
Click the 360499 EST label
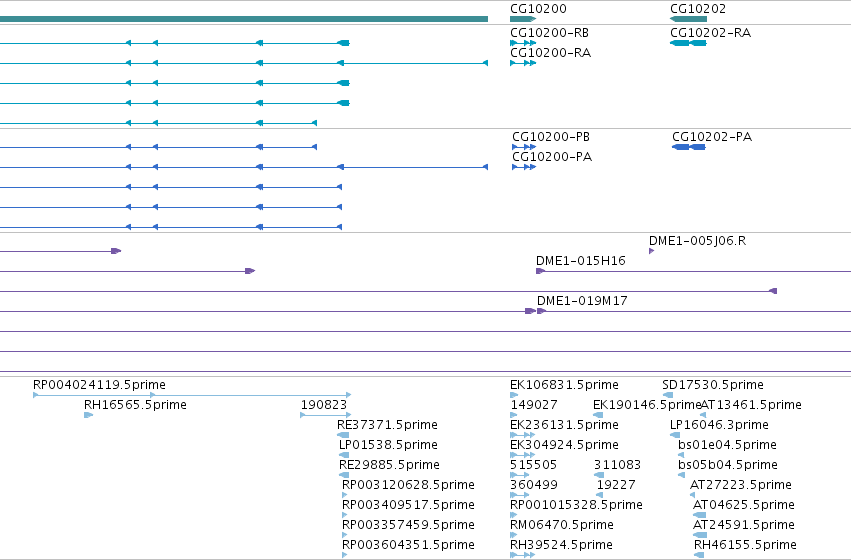[534, 485]
